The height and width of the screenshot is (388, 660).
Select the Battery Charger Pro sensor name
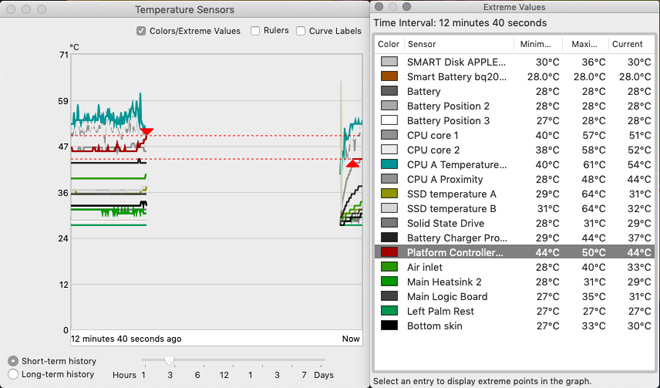click(457, 238)
